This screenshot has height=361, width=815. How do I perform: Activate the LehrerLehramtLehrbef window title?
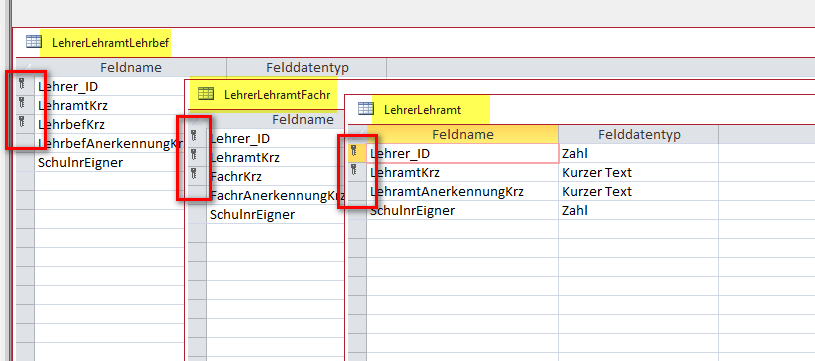click(111, 43)
